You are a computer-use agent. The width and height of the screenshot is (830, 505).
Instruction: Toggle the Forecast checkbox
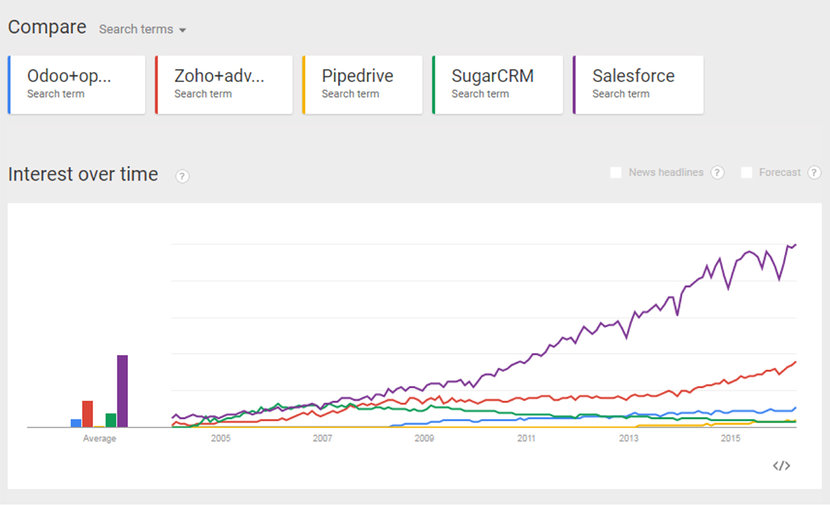746,172
